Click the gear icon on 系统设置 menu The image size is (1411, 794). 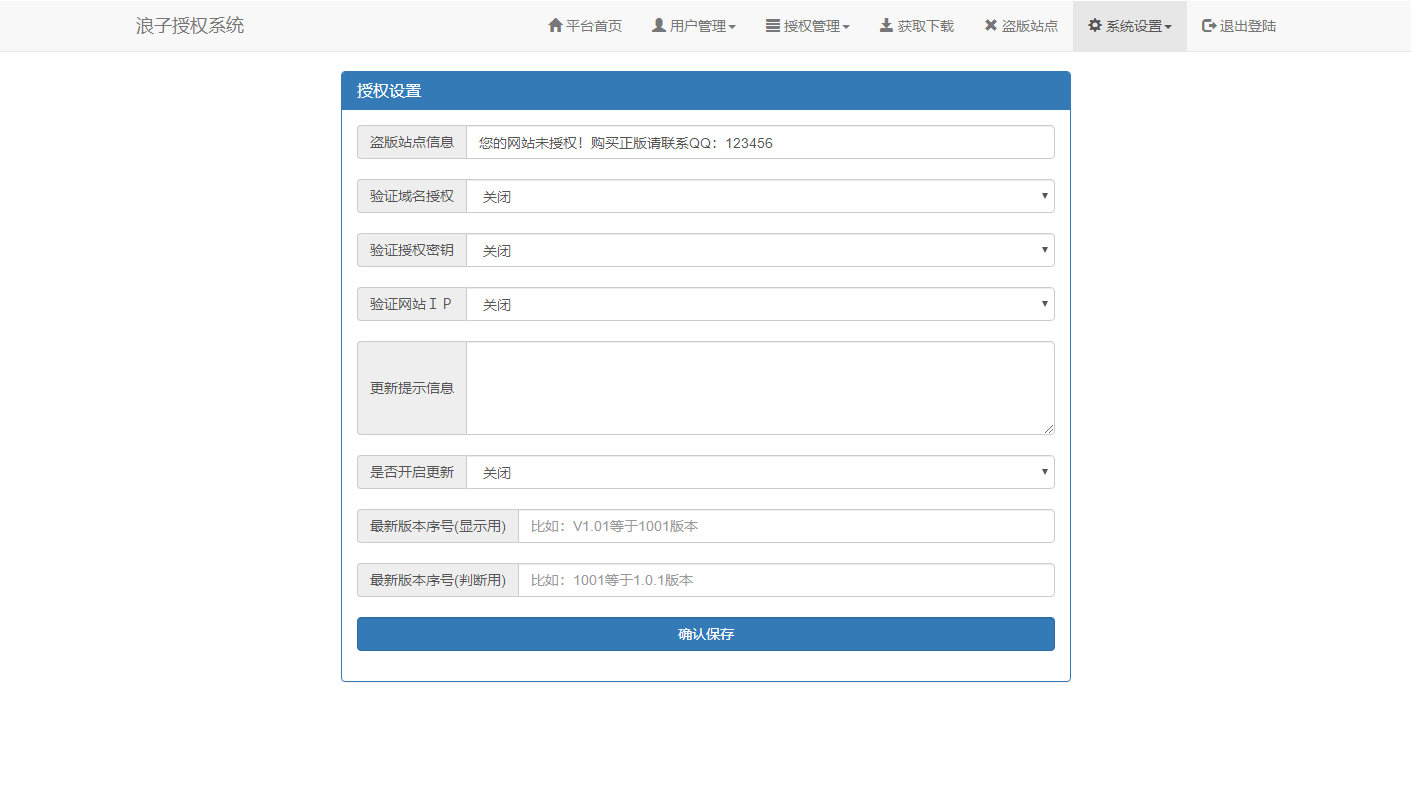pos(1096,25)
